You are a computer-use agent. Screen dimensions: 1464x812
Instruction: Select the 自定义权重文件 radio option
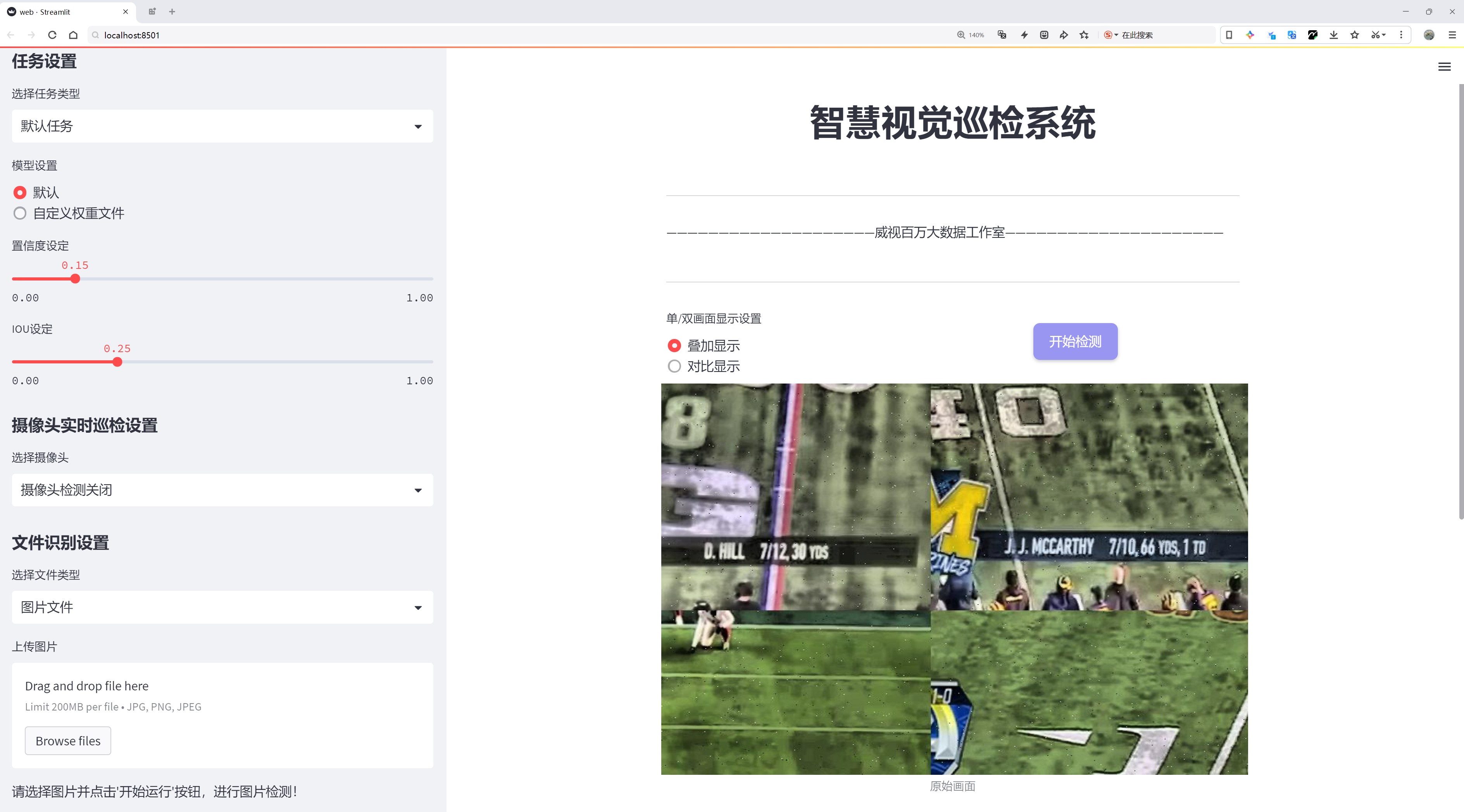point(20,213)
